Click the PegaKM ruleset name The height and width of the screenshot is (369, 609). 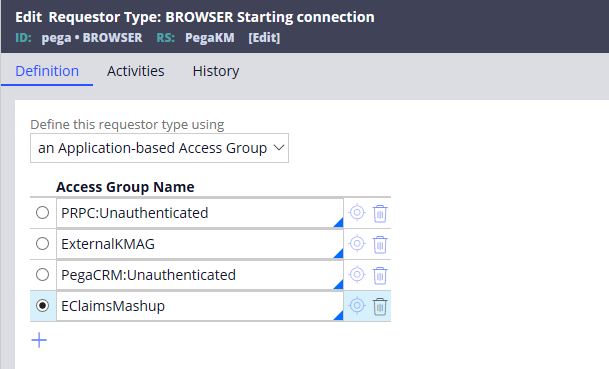point(210,38)
